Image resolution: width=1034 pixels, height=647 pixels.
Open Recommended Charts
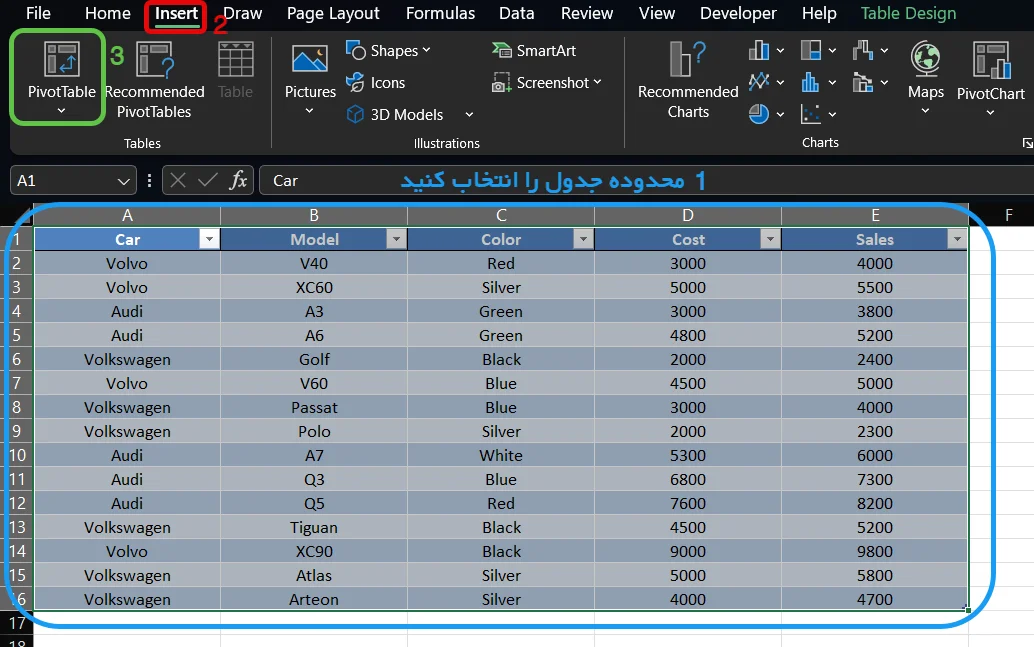(x=688, y=79)
